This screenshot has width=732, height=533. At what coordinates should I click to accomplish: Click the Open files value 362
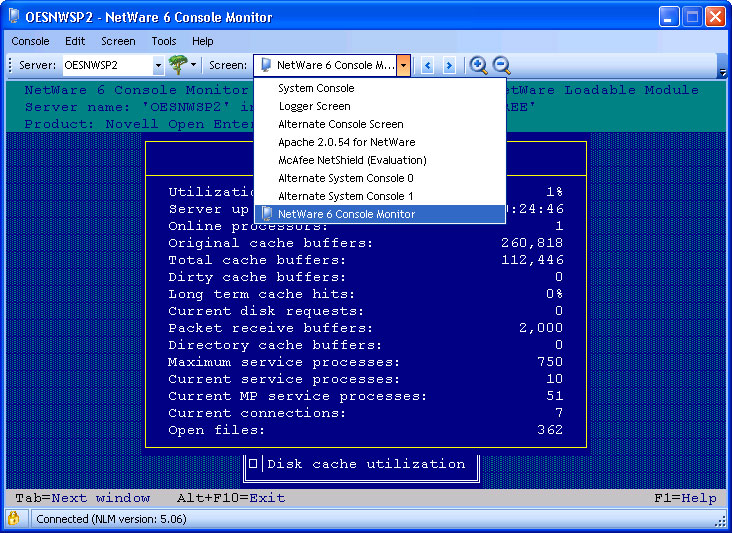(550, 430)
